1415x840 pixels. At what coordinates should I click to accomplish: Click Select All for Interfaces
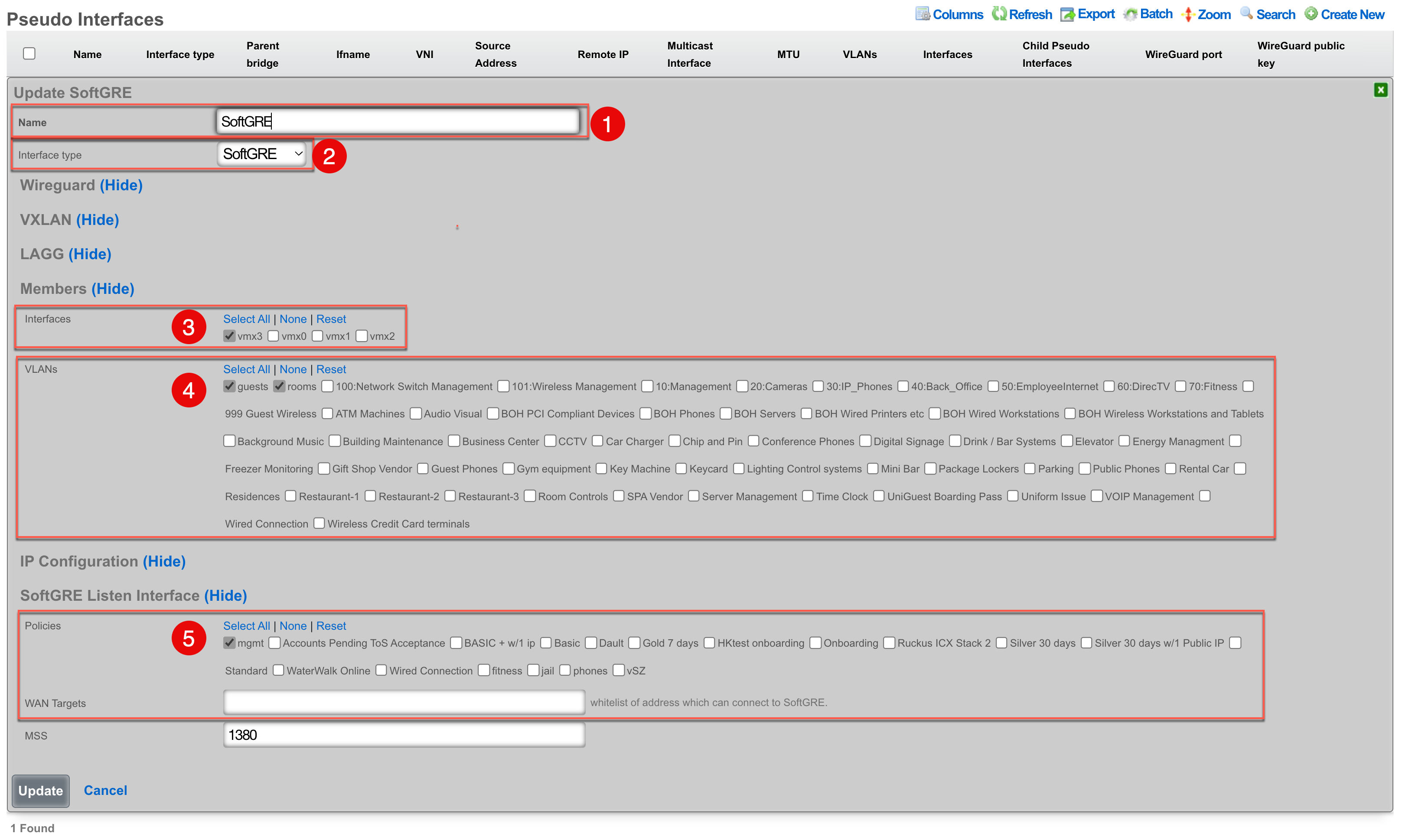point(247,319)
